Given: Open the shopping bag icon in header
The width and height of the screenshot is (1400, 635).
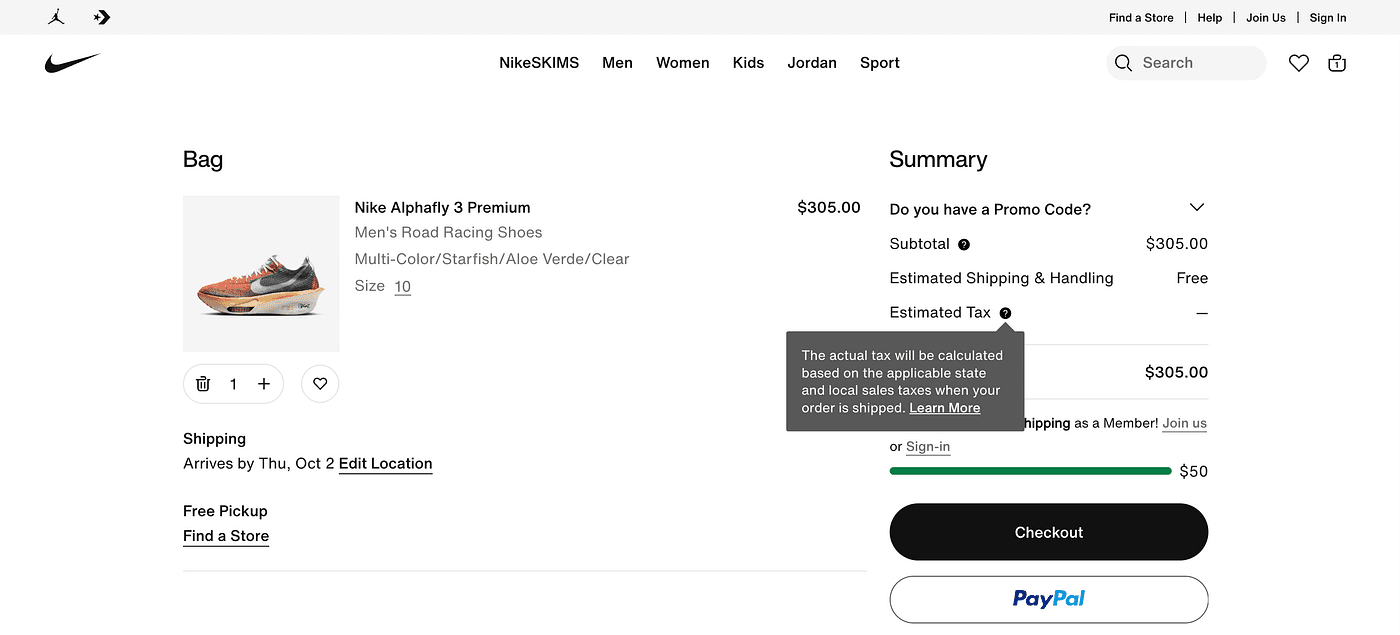Looking at the screenshot, I should pos(1336,63).
